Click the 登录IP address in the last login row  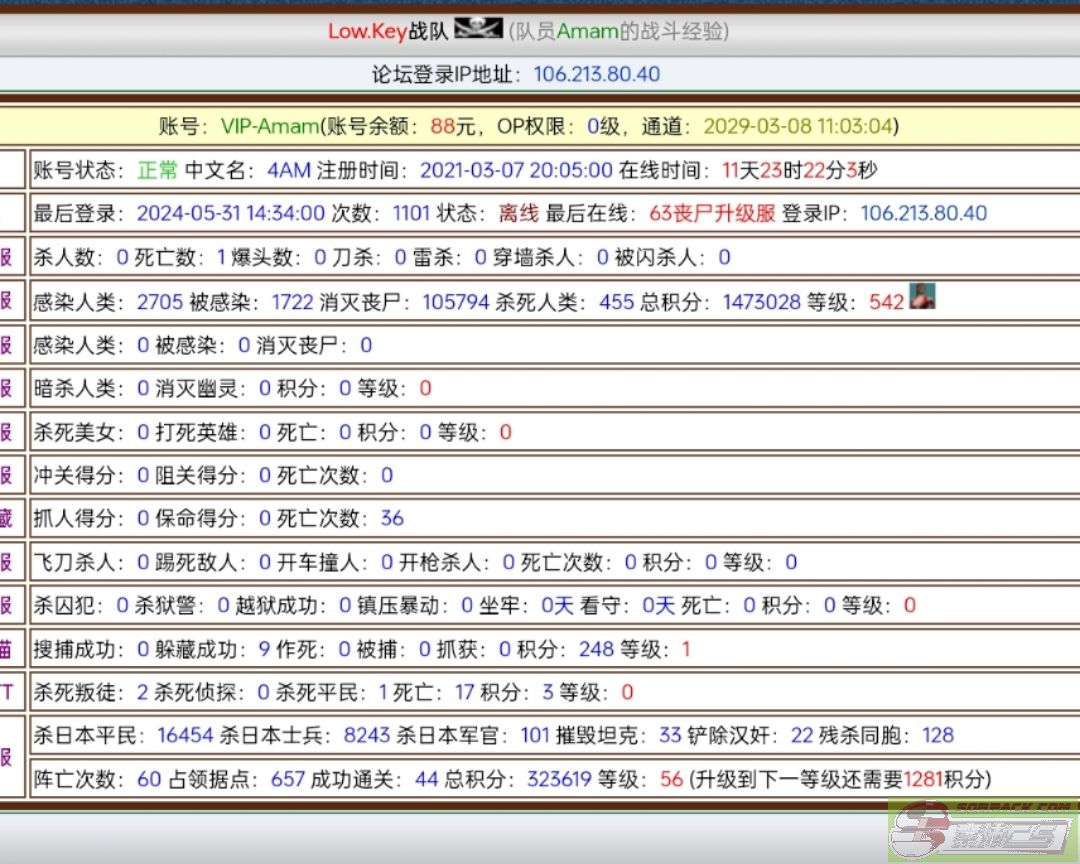[x=922, y=213]
